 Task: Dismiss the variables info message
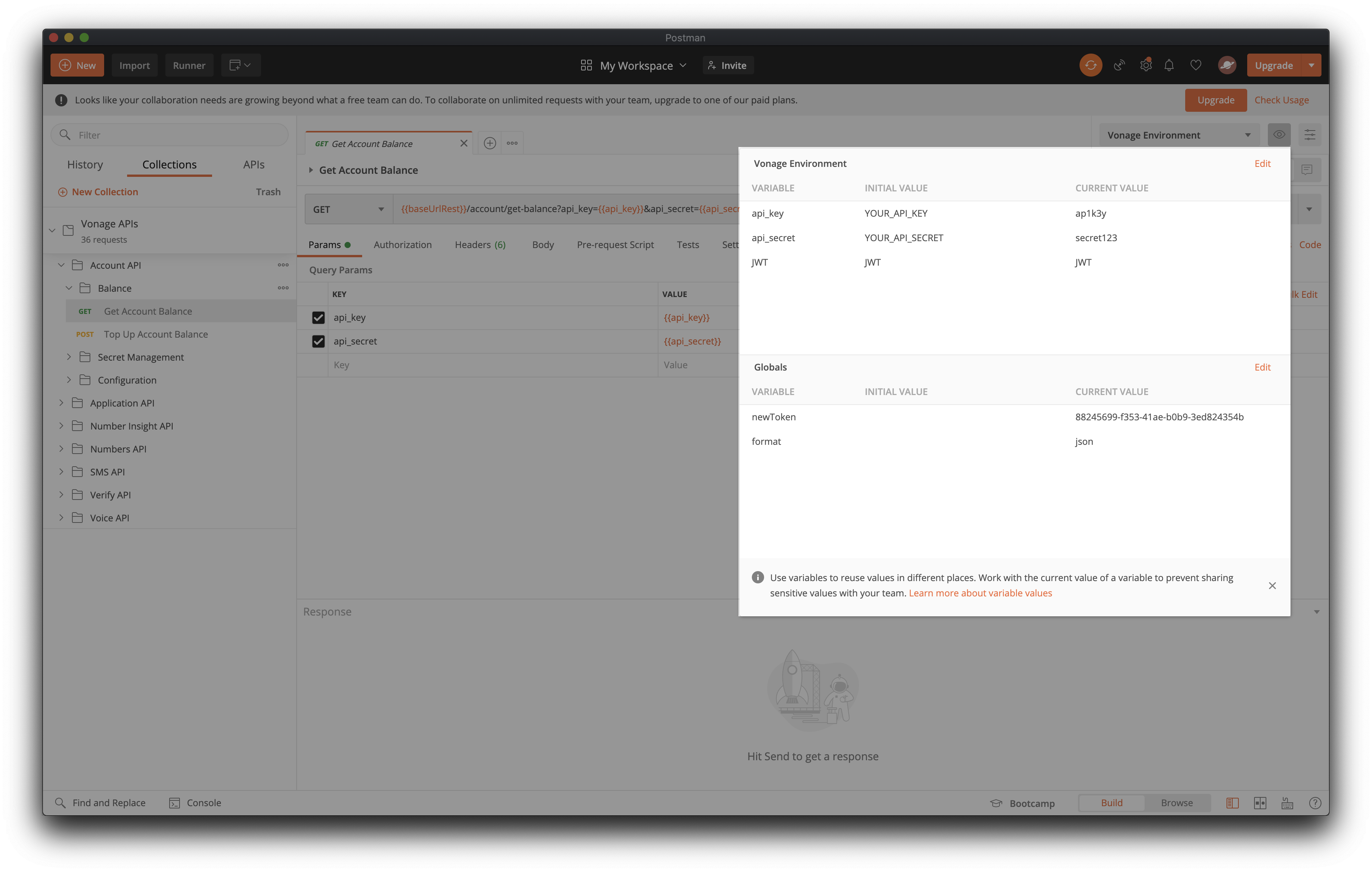tap(1272, 586)
